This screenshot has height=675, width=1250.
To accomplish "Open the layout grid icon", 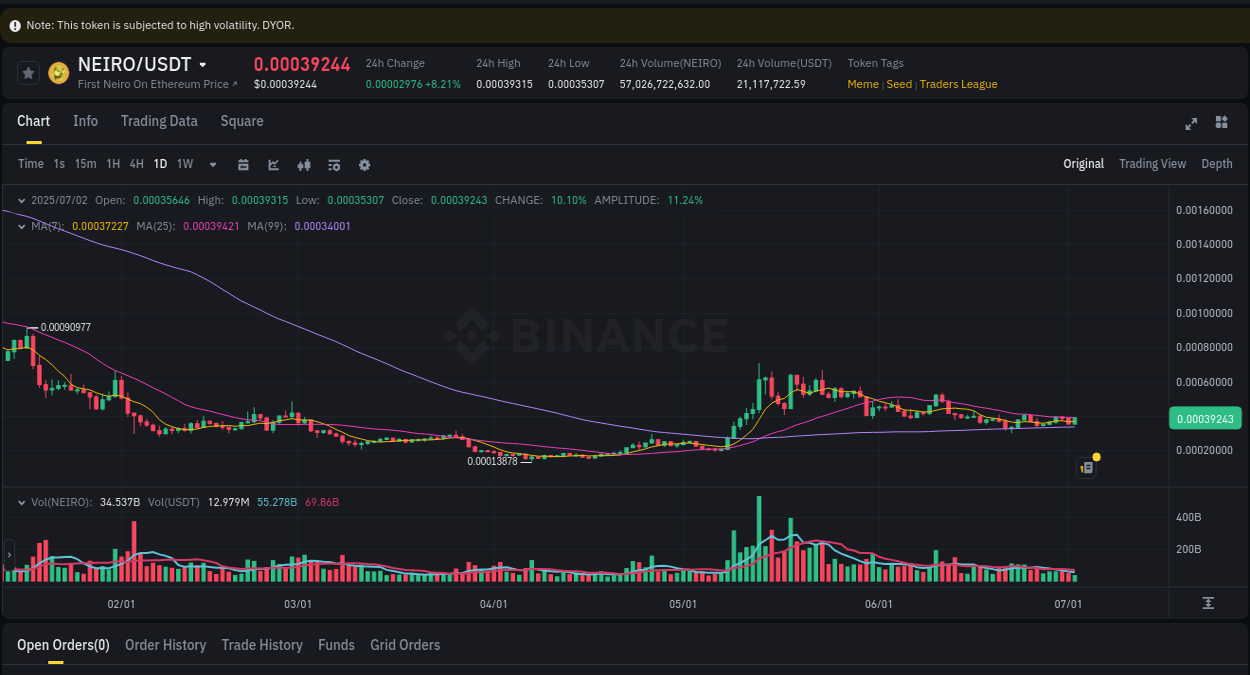I will pos(1221,123).
